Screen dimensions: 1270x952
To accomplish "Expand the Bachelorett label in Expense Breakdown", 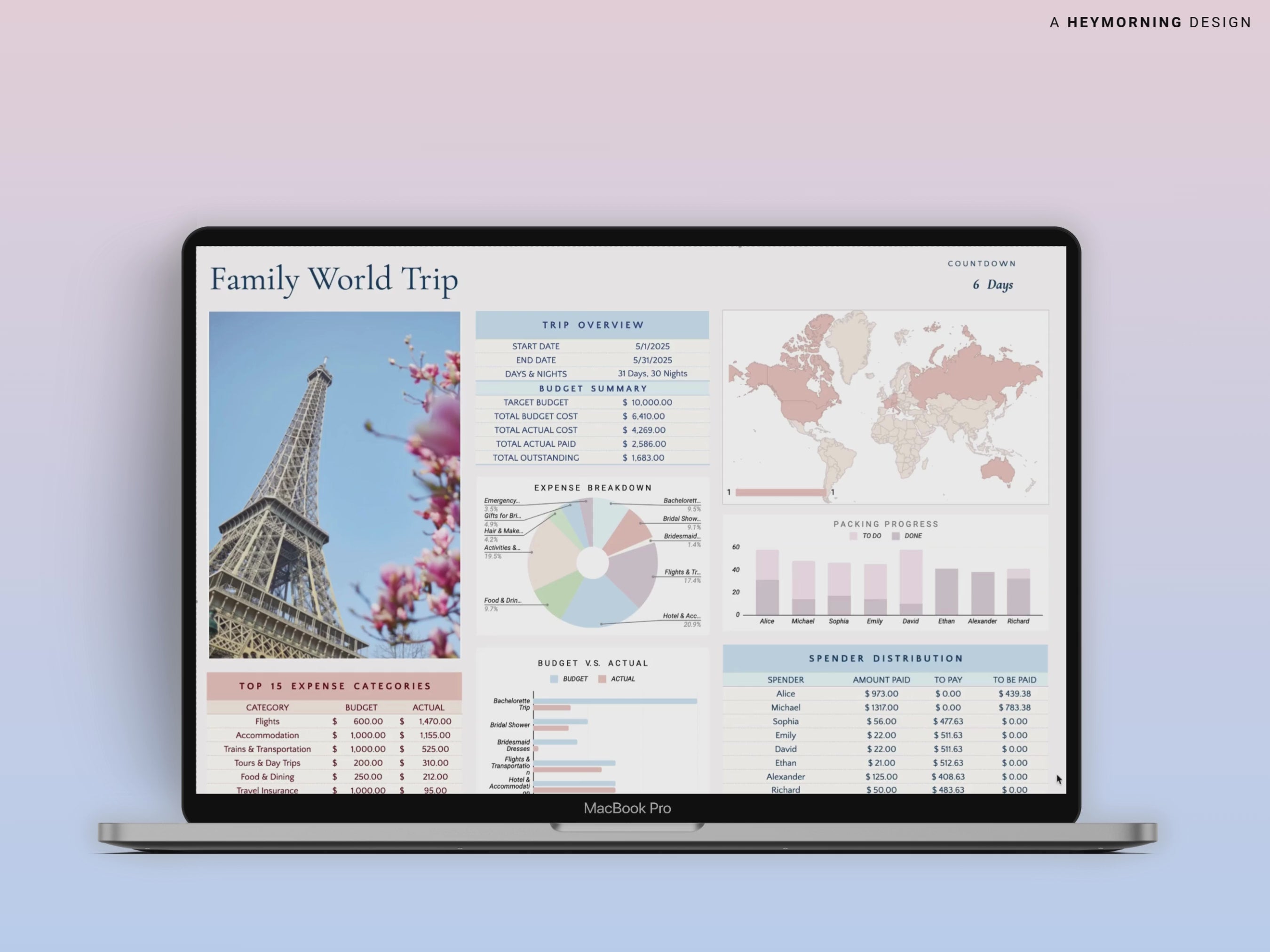I will tap(680, 500).
